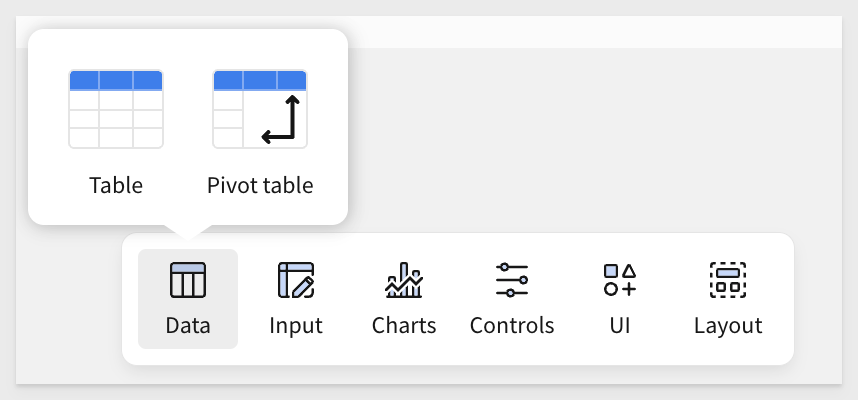858x400 pixels.
Task: Click the "Layout" label in toolbar
Action: click(x=728, y=326)
